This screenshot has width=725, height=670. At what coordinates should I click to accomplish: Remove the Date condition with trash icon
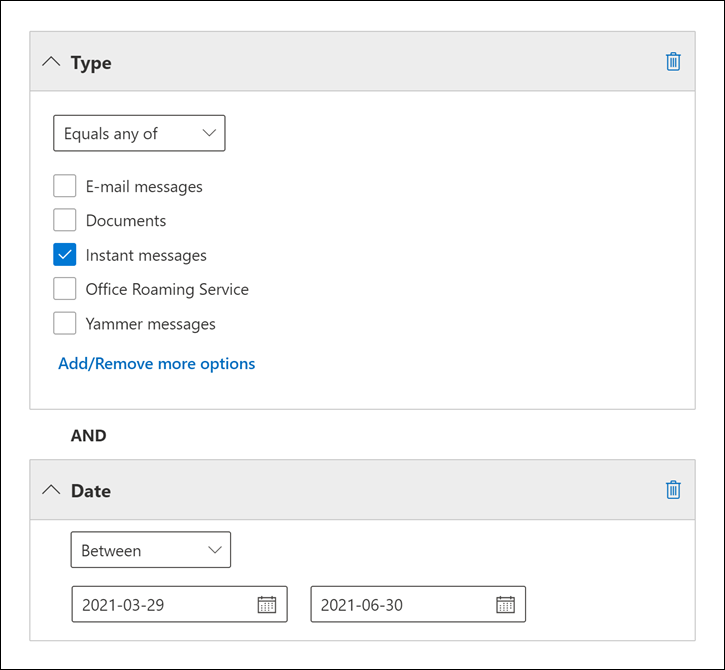point(673,490)
